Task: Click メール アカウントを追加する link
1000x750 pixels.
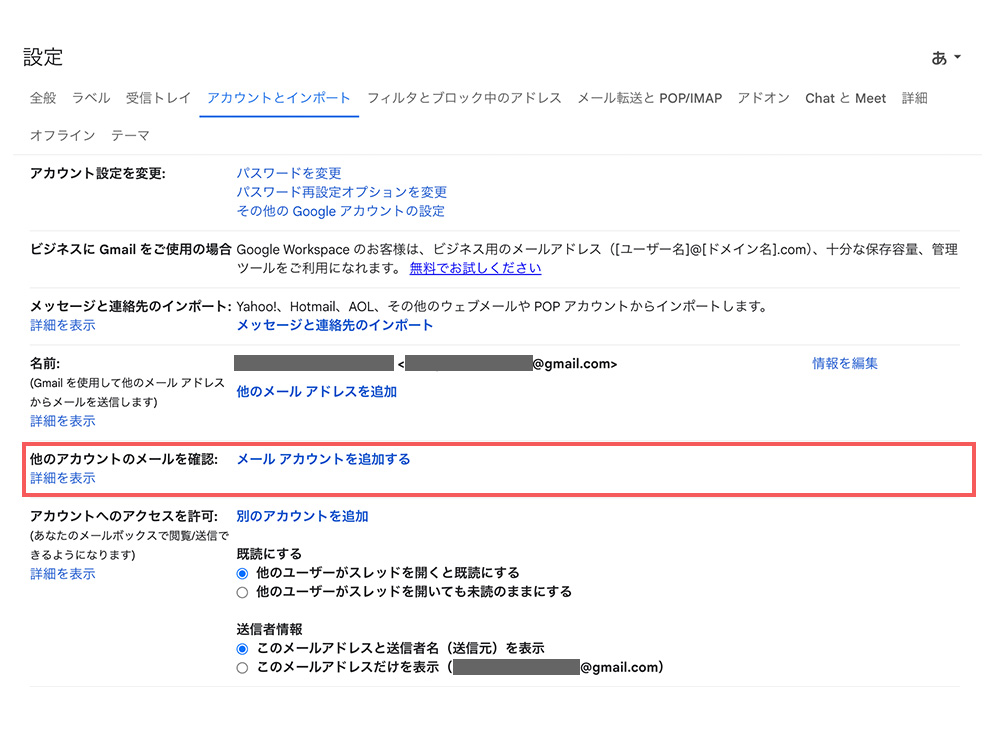Action: (x=323, y=459)
